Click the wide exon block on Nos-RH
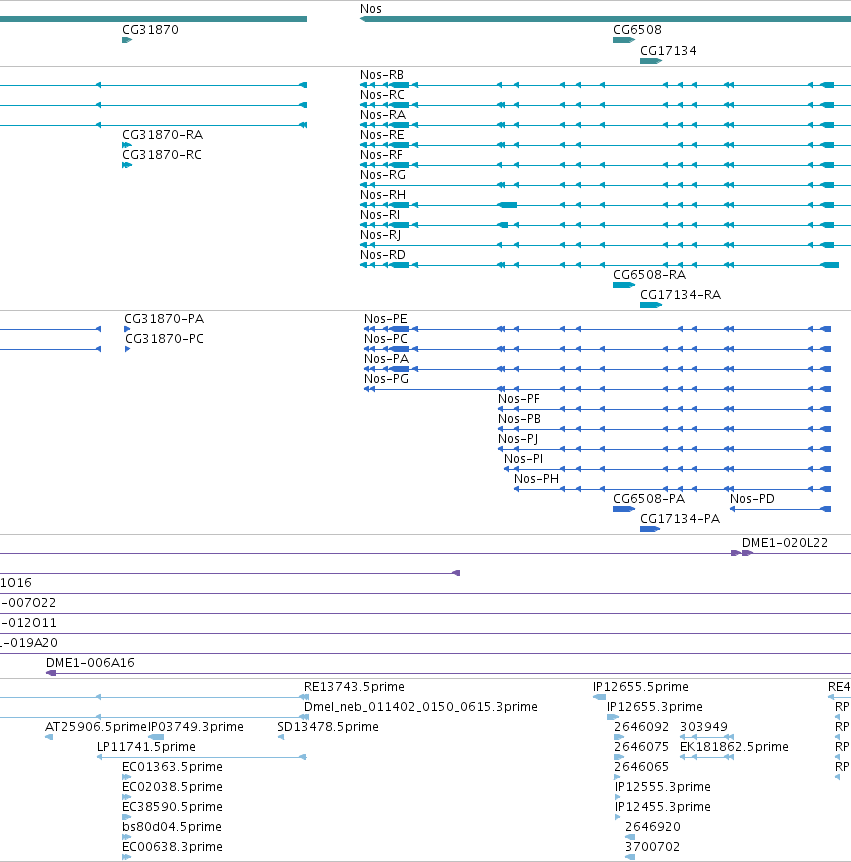Viewport: 851px width, 862px height. point(507,205)
